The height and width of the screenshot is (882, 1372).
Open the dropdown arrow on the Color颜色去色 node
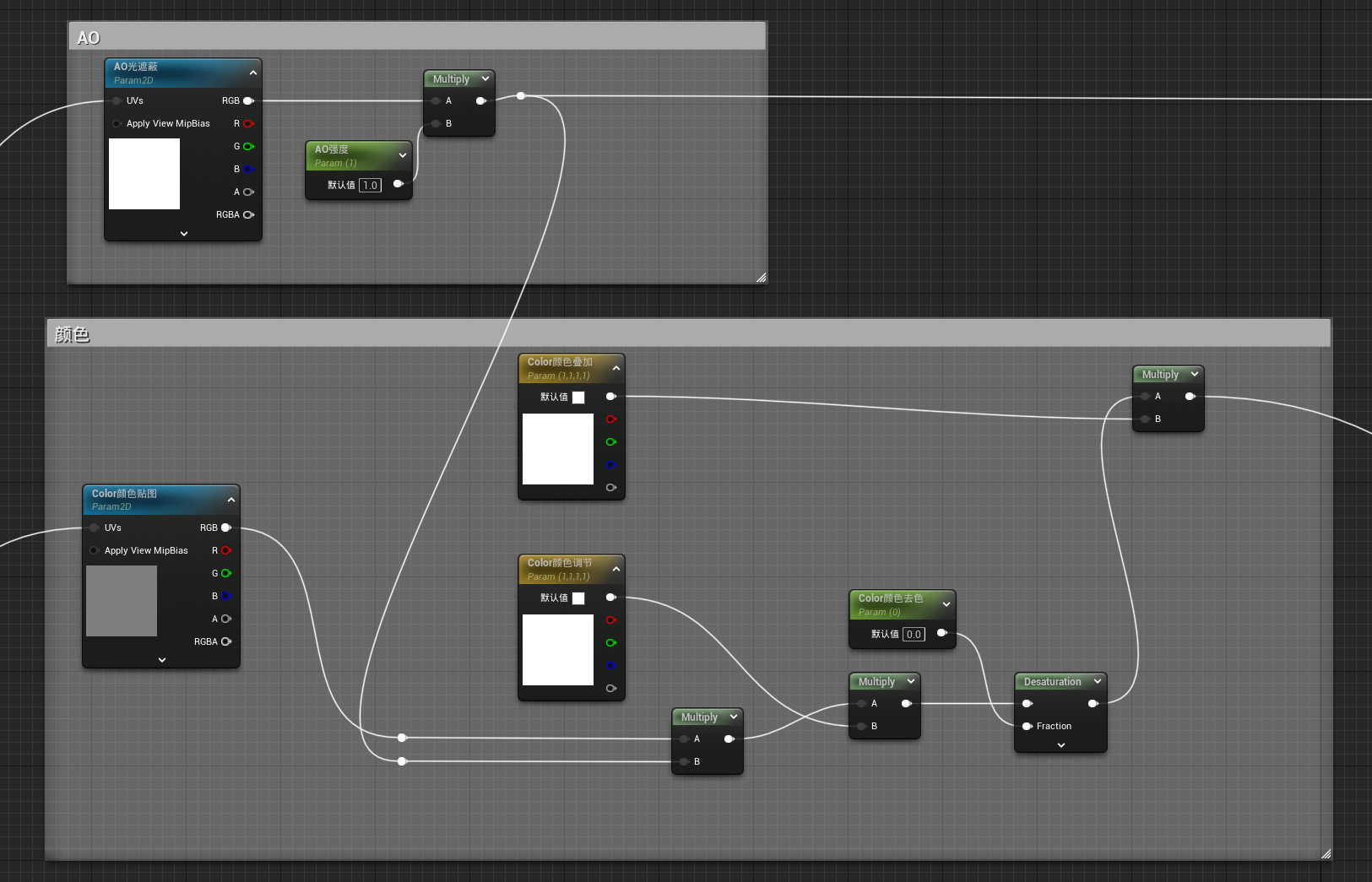(946, 604)
